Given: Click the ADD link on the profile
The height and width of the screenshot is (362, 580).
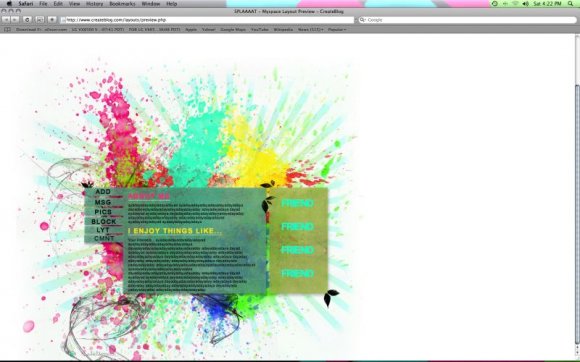Looking at the screenshot, I should pos(103,192).
